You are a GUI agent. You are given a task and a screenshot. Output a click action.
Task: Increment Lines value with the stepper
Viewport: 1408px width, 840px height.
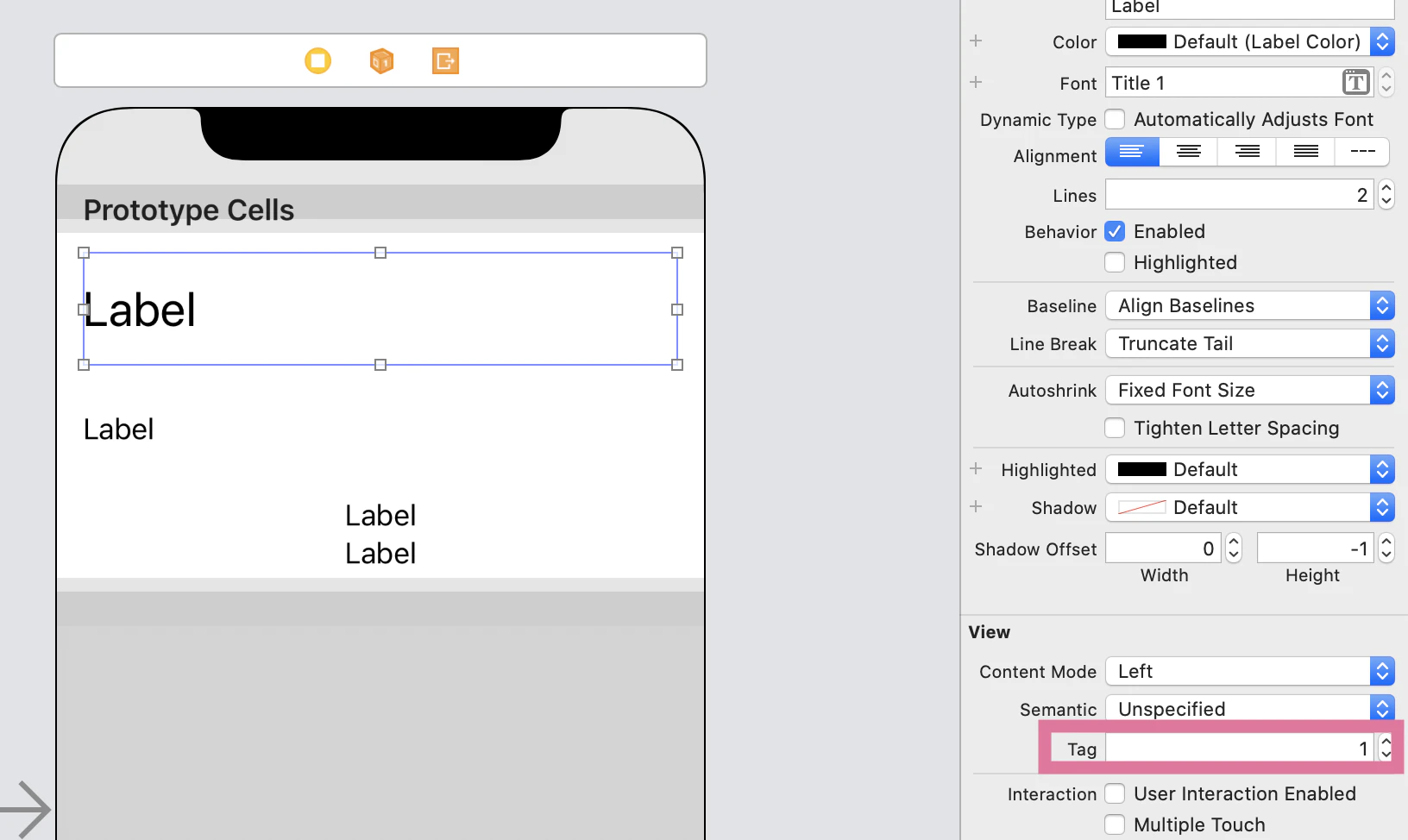(x=1386, y=189)
